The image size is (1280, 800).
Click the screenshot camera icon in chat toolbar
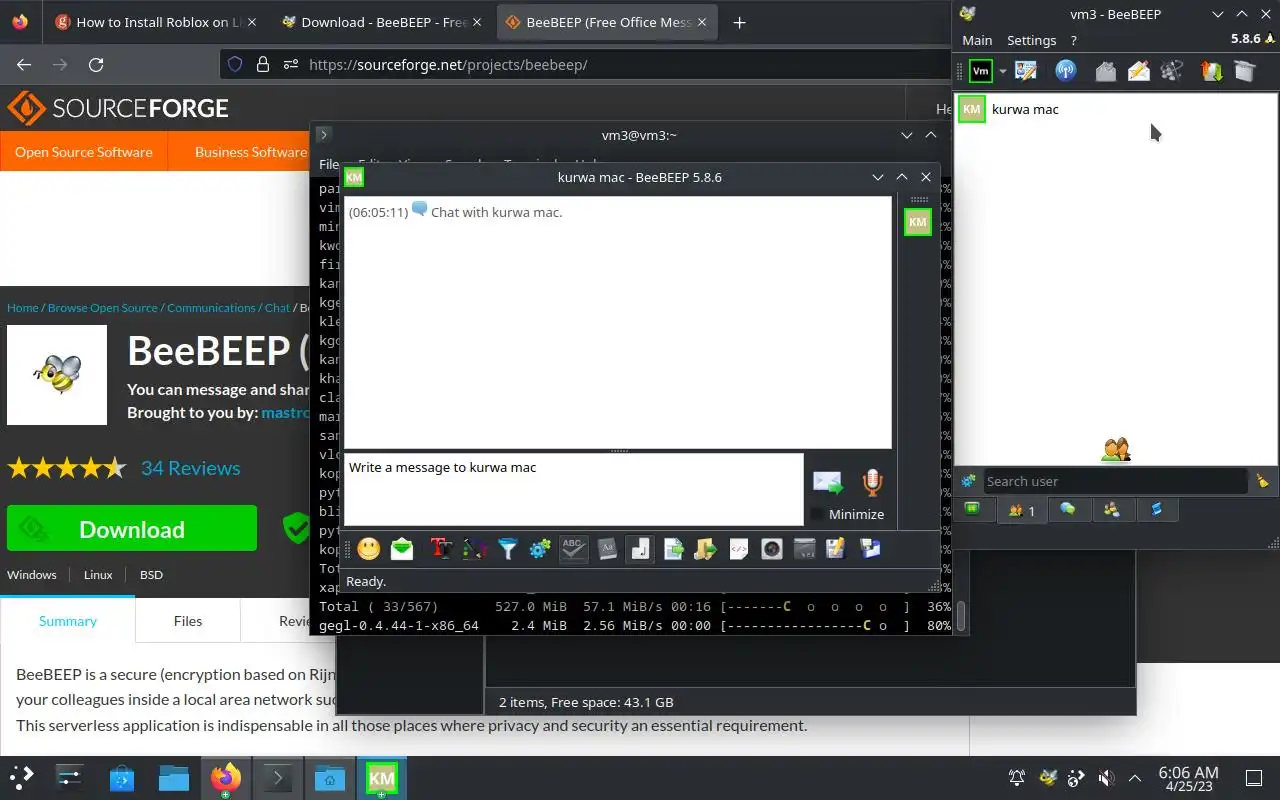coord(771,548)
